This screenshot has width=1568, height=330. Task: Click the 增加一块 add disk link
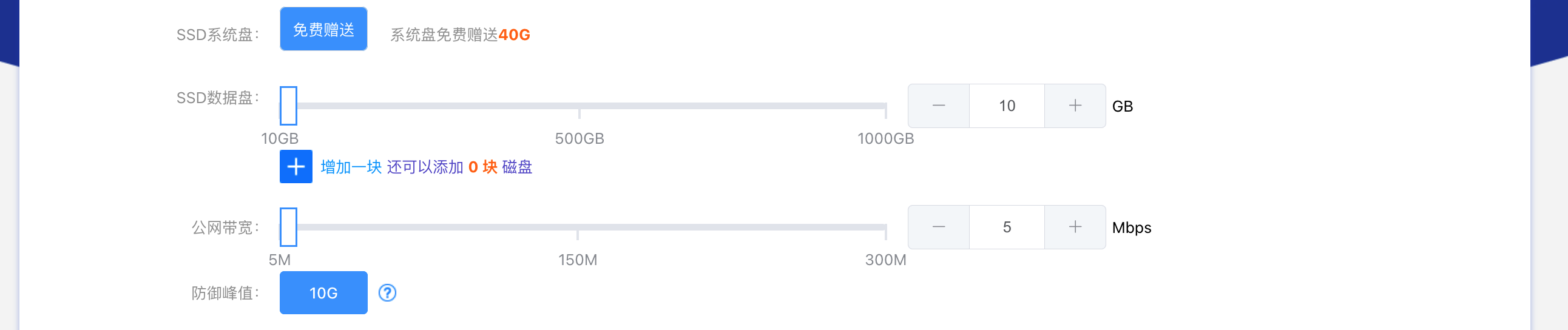(x=351, y=167)
